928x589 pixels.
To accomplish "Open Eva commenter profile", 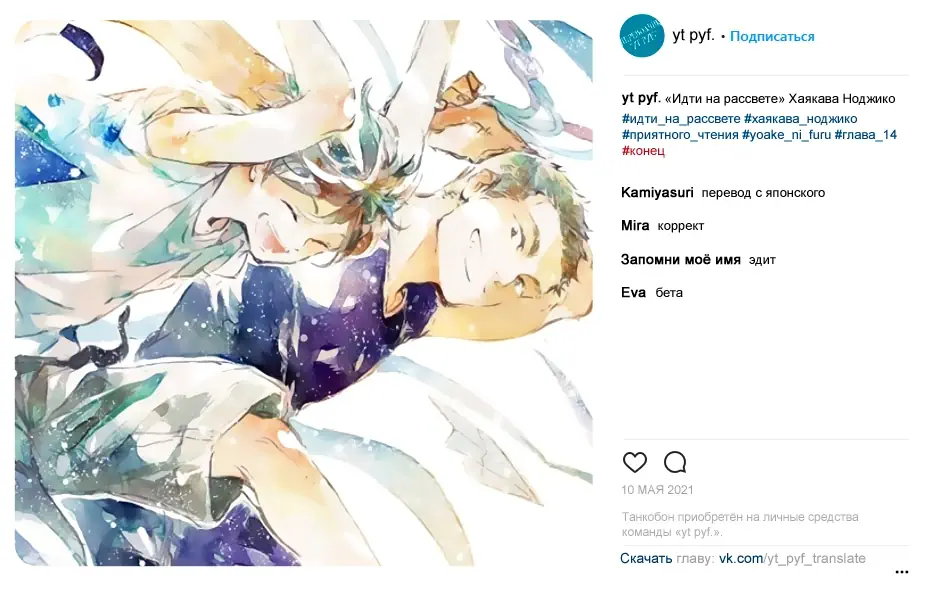I will pyautogui.click(x=633, y=292).
